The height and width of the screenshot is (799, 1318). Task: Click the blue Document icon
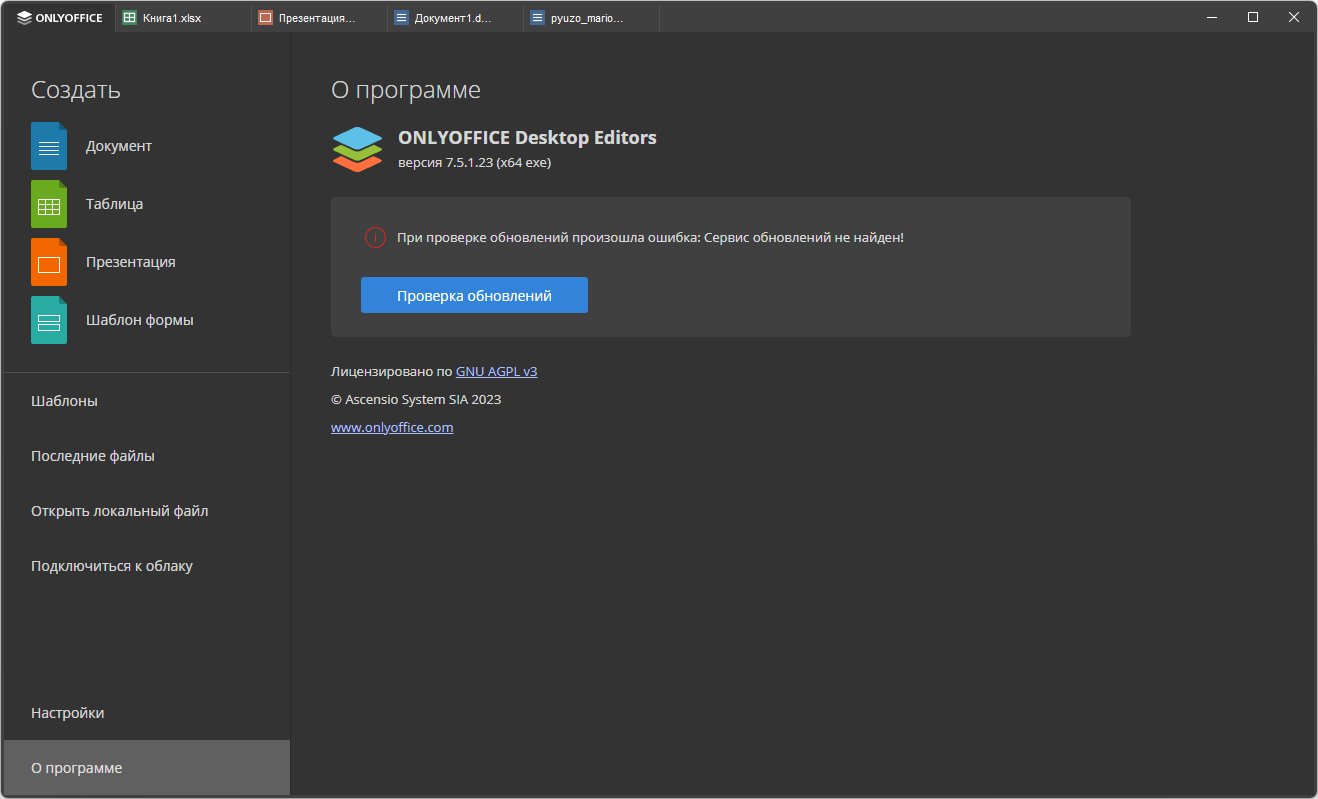tap(49, 146)
